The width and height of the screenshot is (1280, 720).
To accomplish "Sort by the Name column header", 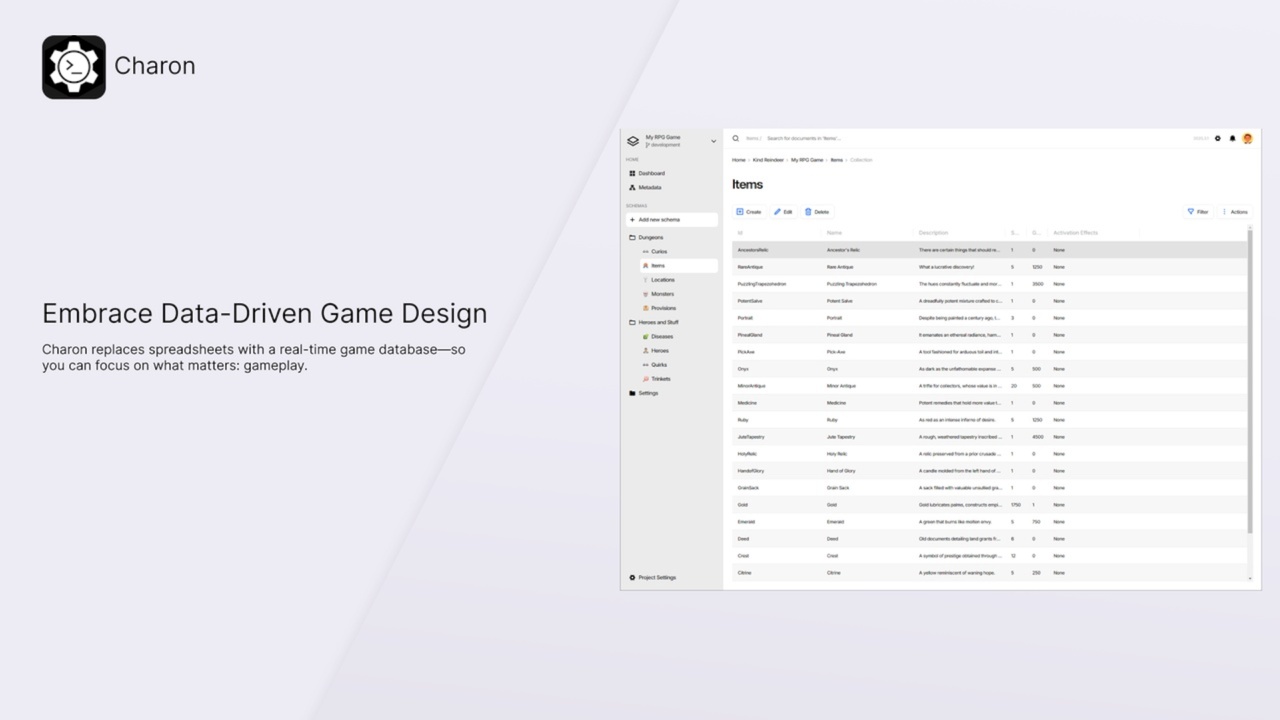I will [x=835, y=233].
